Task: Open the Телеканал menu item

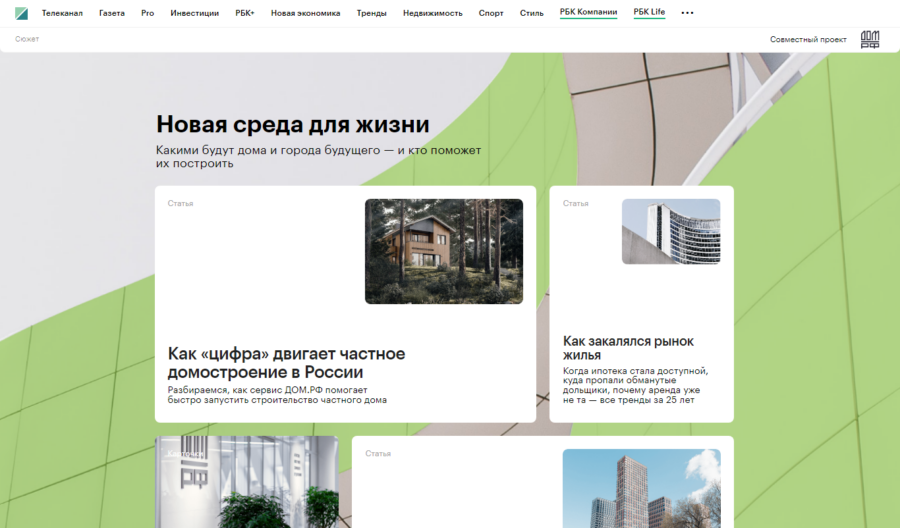Action: tap(62, 13)
